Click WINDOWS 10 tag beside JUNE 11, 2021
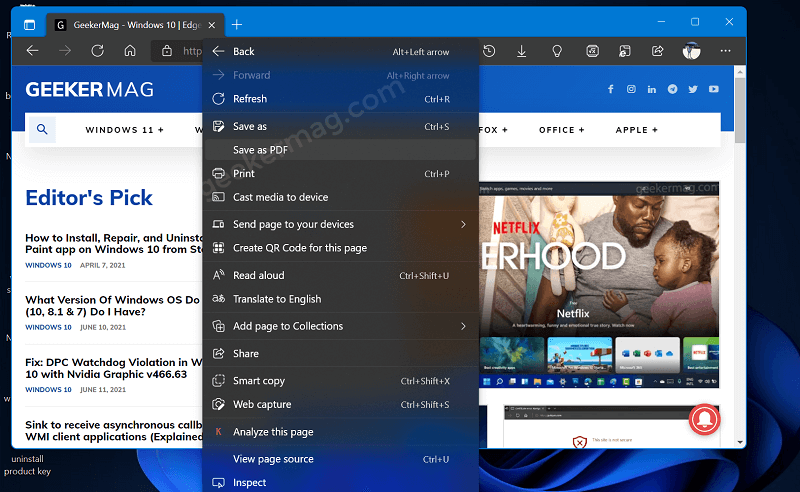 point(48,389)
